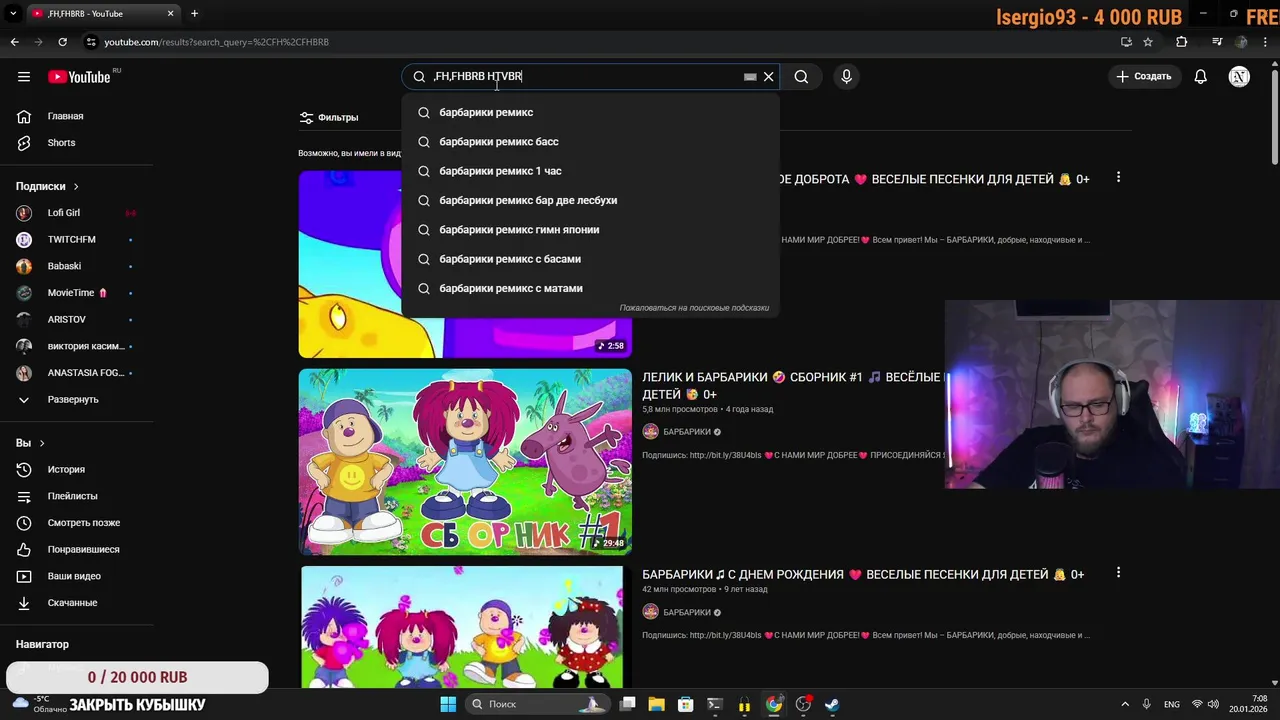This screenshot has height=720, width=1280.
Task: Expand the Вы section
Action: 30,443
